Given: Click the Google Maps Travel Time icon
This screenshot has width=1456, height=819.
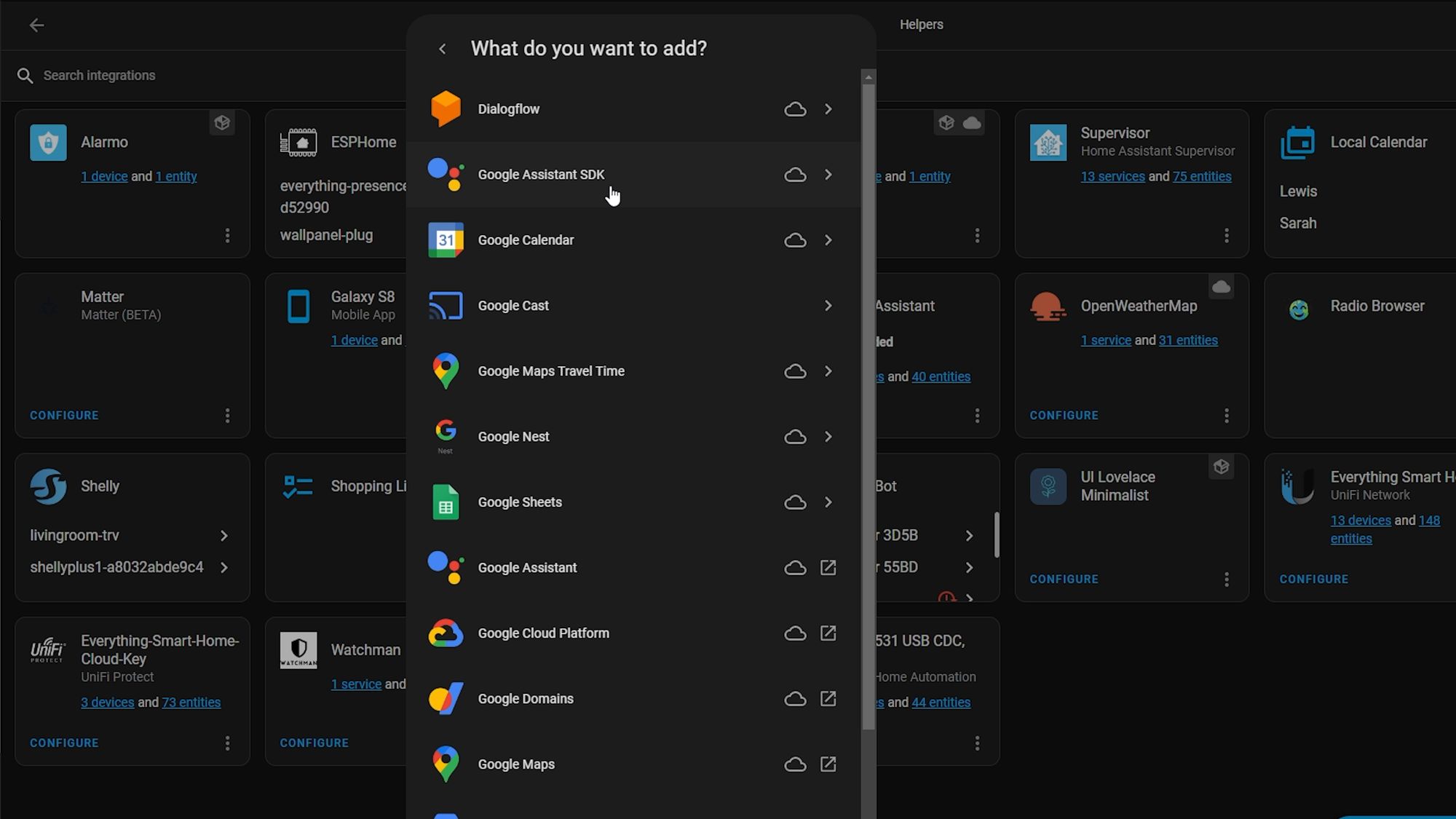Looking at the screenshot, I should click(x=445, y=370).
